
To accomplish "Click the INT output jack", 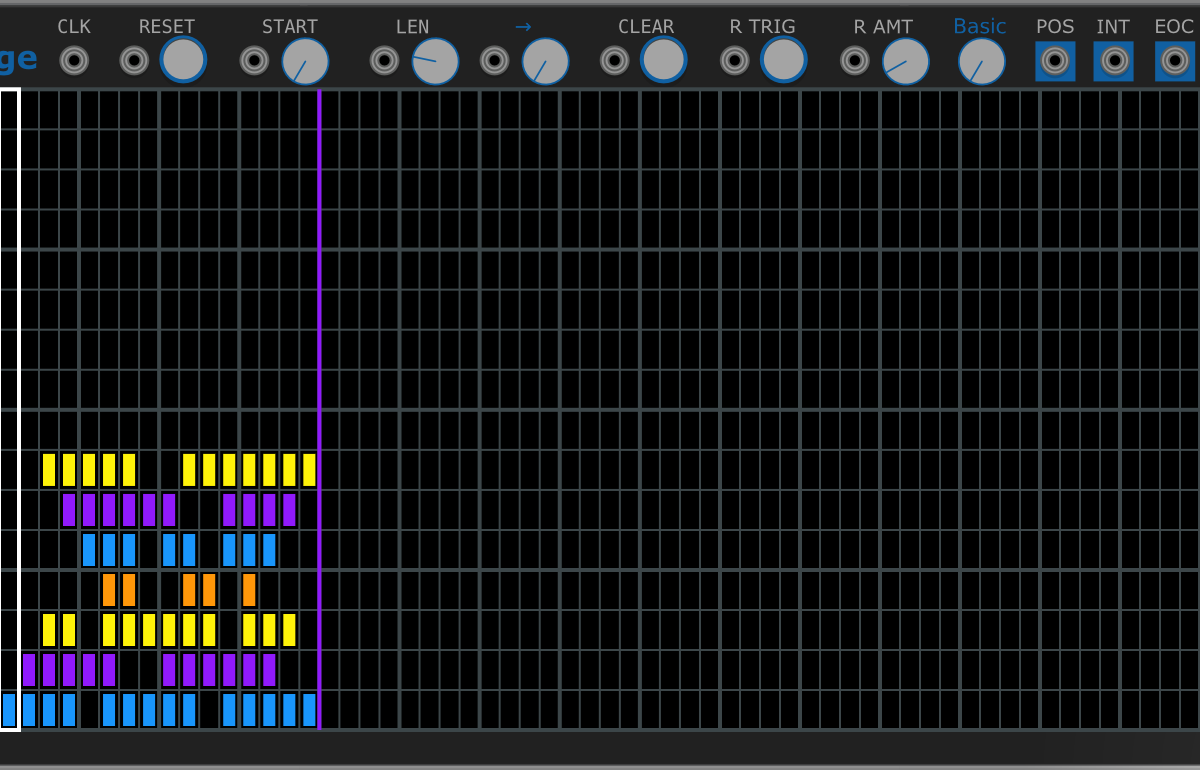I will click(x=1113, y=61).
